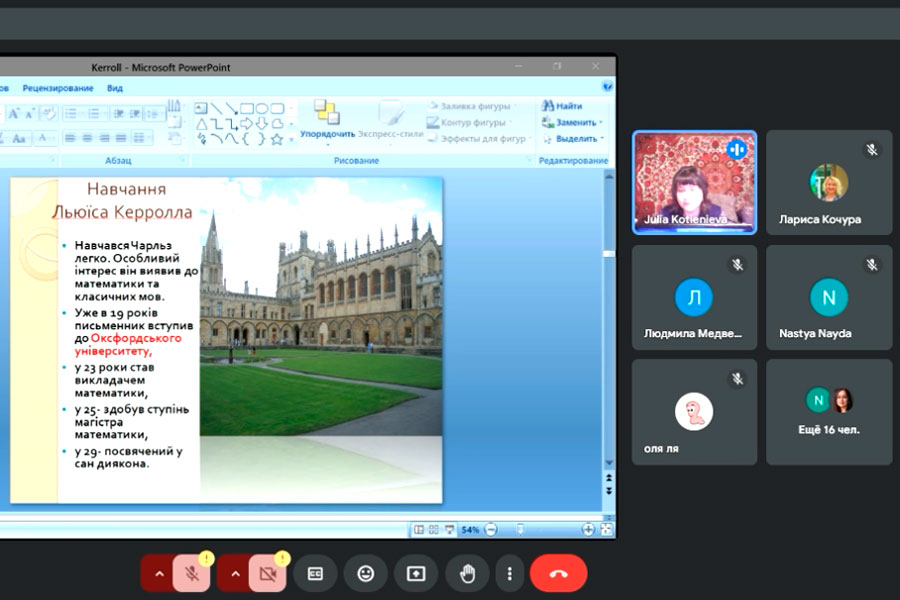Select Julia Kotienieva's video tile
The image size is (900, 600).
coord(694,182)
